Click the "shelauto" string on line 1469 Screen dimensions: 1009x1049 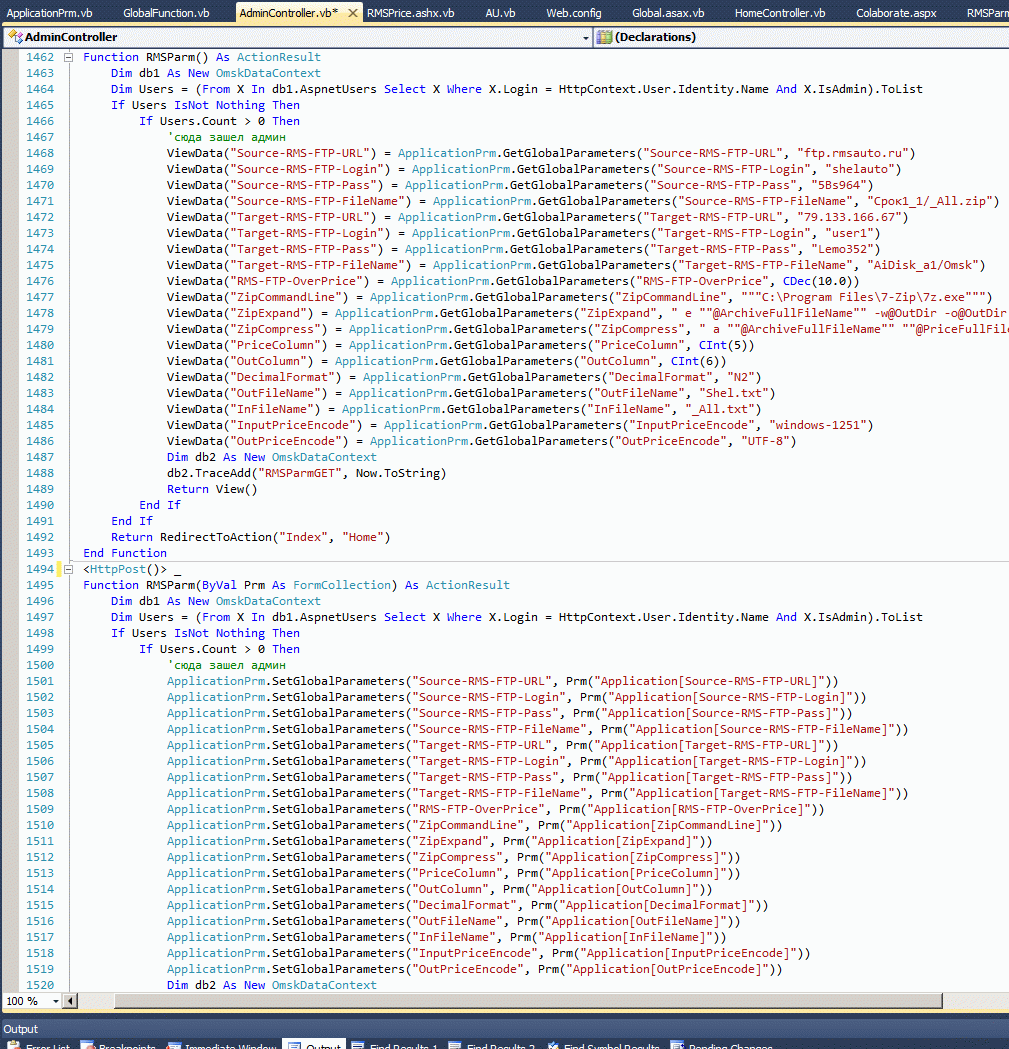[858, 169]
